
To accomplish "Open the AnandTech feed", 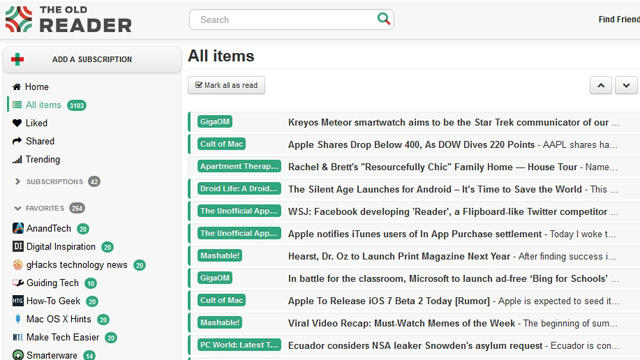I will [x=49, y=228].
